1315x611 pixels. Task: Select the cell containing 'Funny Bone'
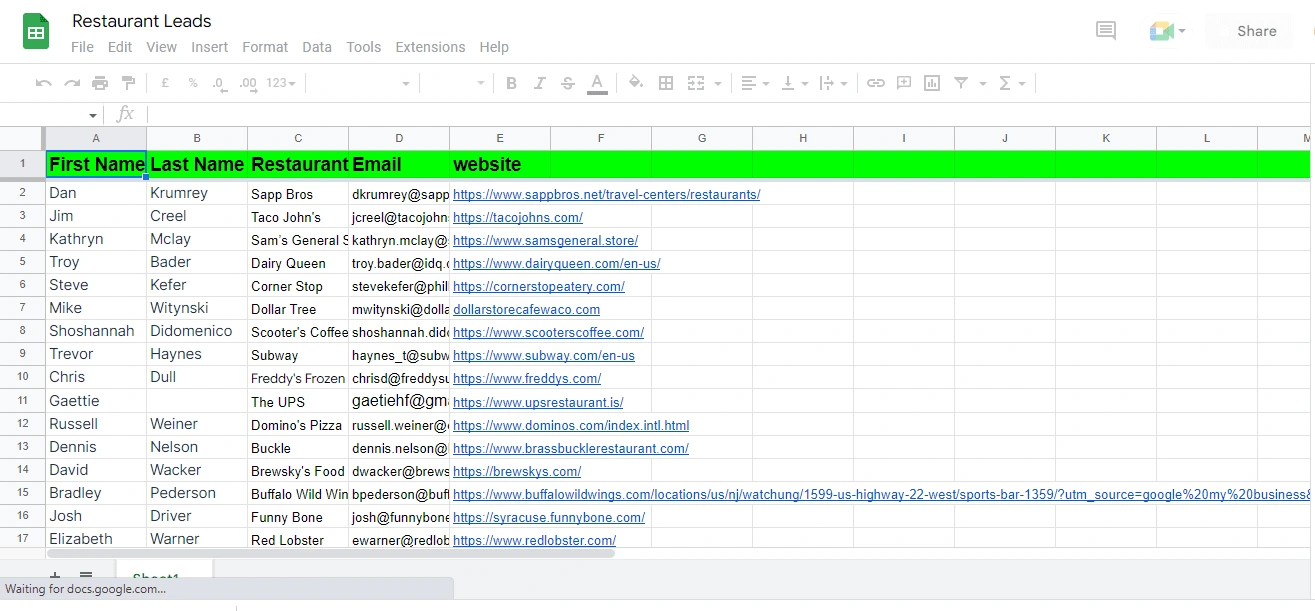298,516
